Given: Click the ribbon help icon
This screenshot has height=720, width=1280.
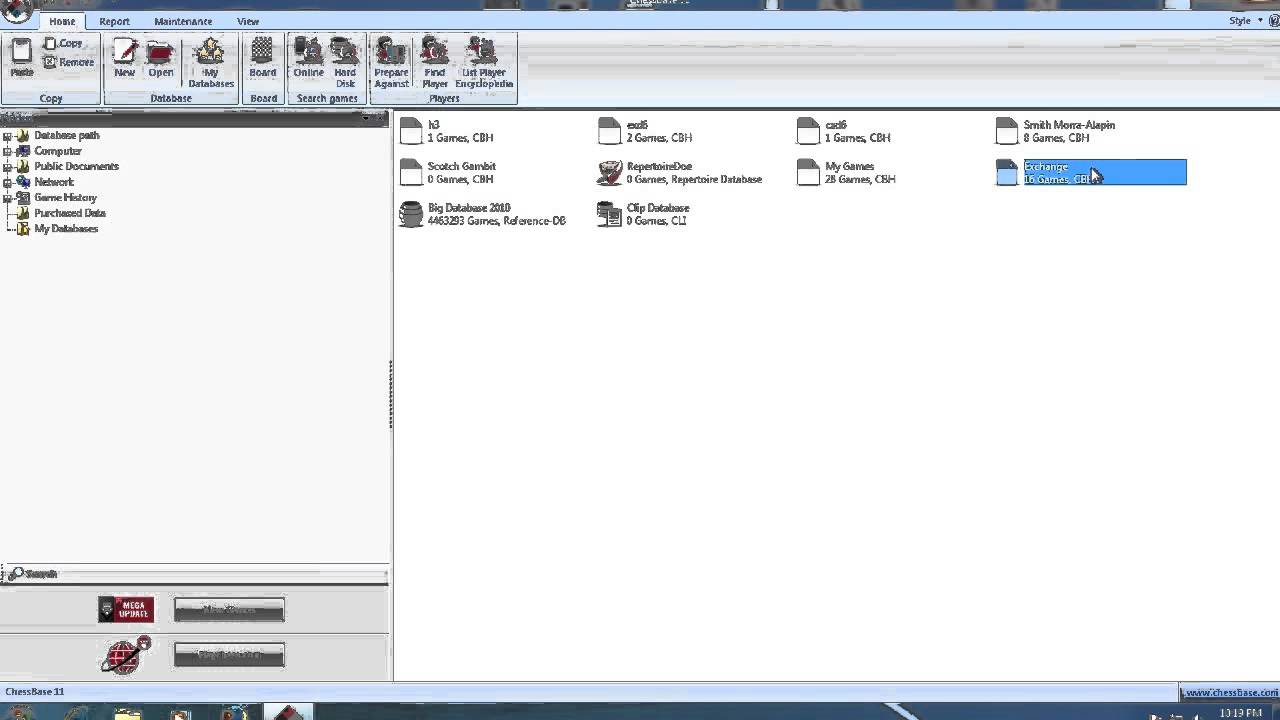Looking at the screenshot, I should pyautogui.click(x=1273, y=20).
